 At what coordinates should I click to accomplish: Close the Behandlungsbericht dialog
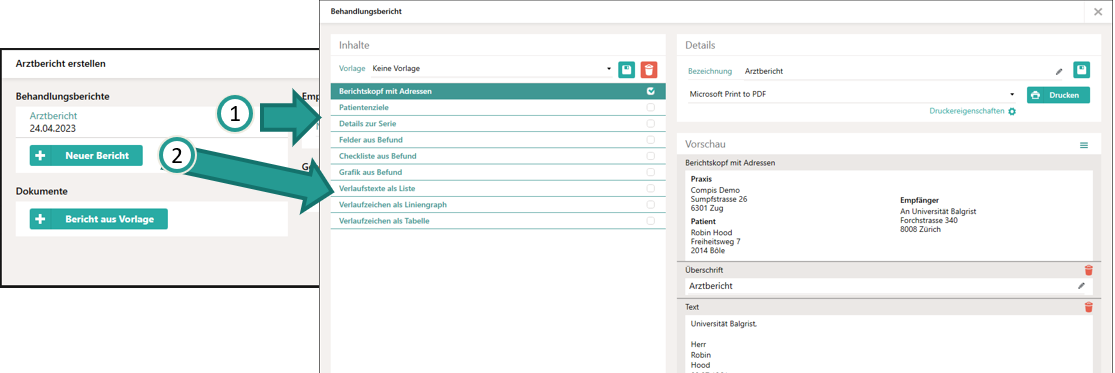point(1099,12)
